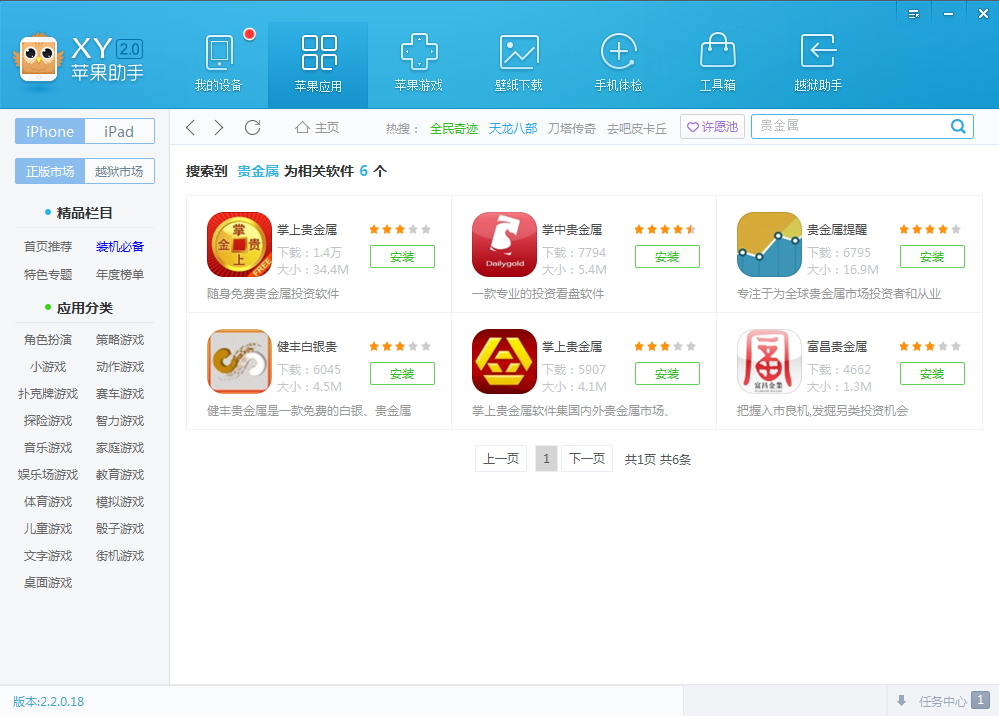Switch device type to iPhone

pos(50,131)
